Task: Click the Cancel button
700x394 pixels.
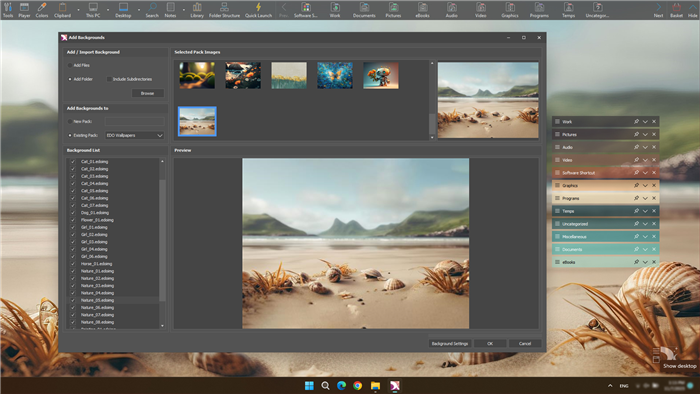Action: tap(525, 344)
